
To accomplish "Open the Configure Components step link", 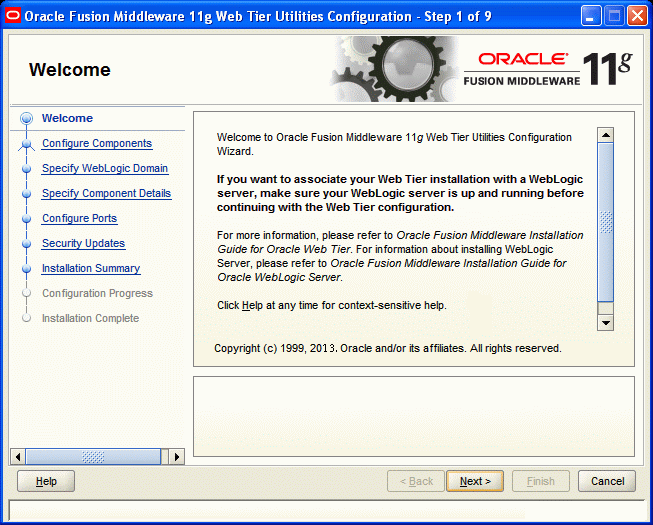I will (97, 143).
